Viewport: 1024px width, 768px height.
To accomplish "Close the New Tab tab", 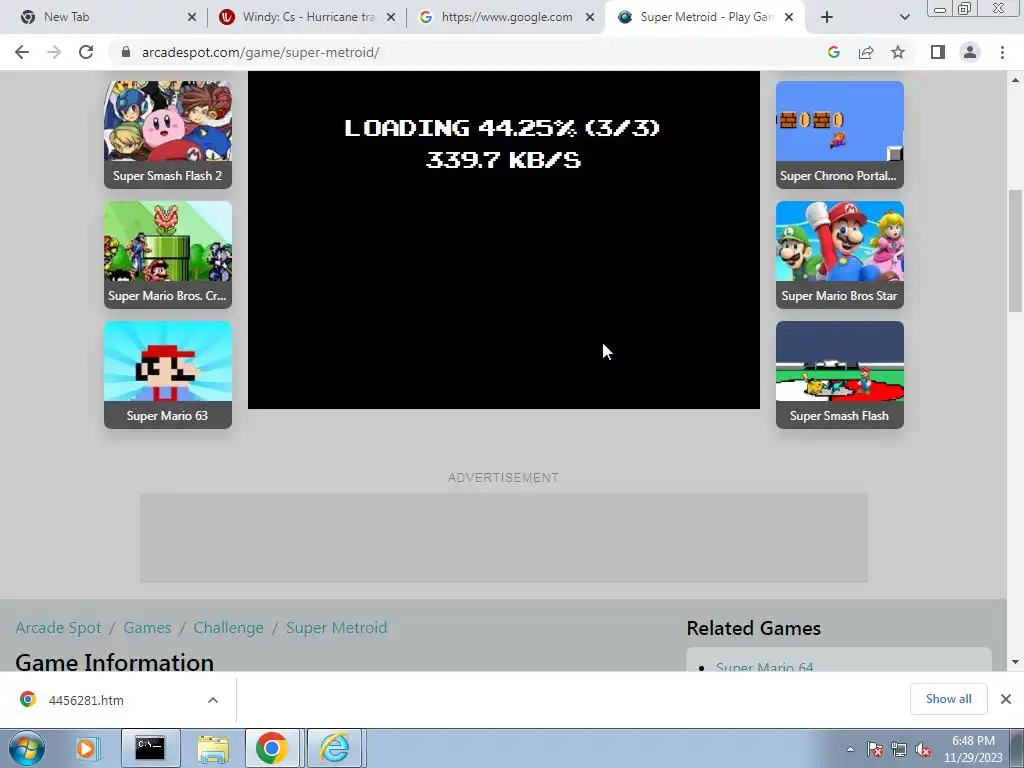I will (192, 17).
